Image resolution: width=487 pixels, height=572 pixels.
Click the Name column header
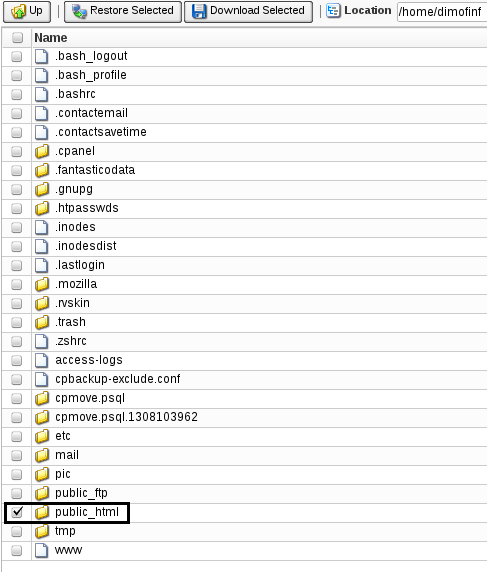point(51,38)
